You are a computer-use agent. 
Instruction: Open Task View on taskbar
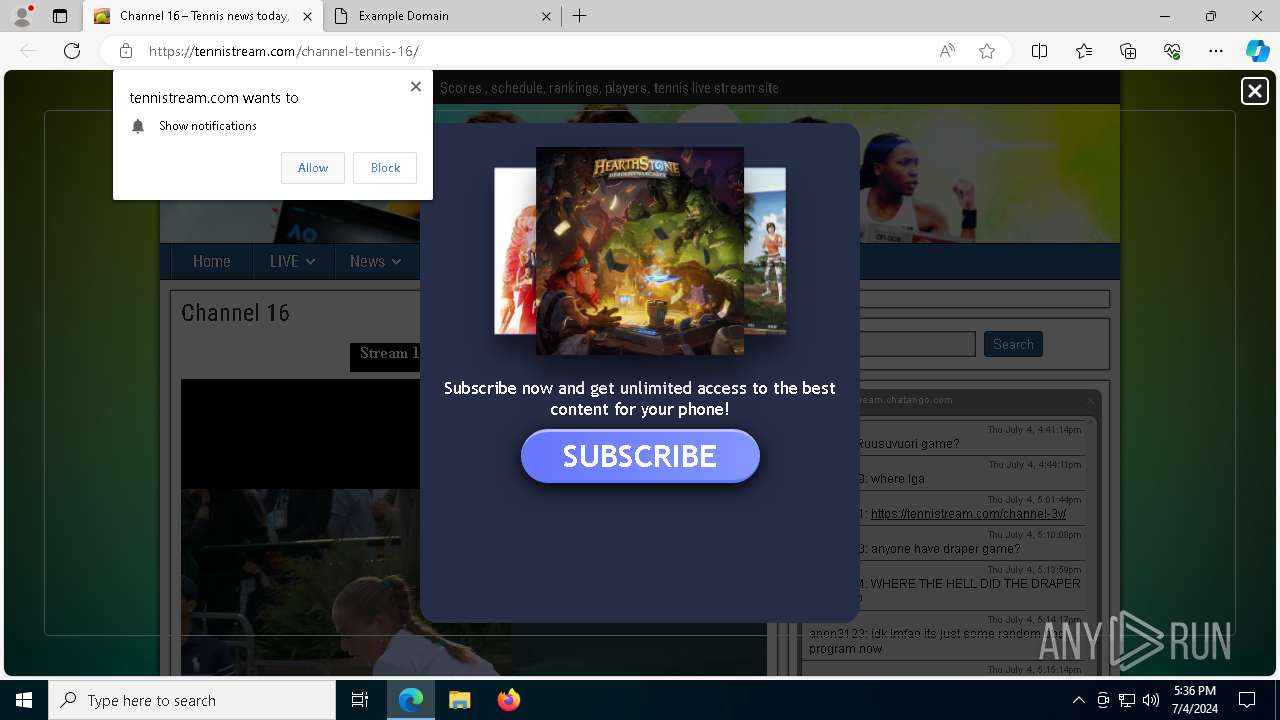point(360,700)
